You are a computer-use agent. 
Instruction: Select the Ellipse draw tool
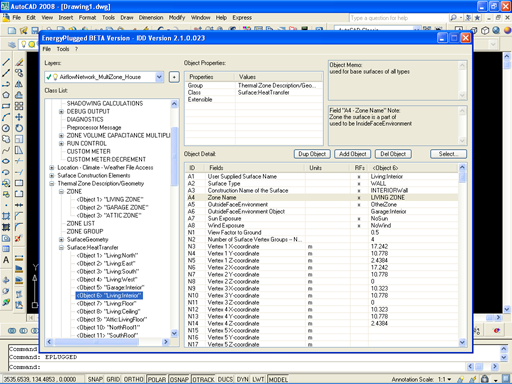click(x=6, y=161)
